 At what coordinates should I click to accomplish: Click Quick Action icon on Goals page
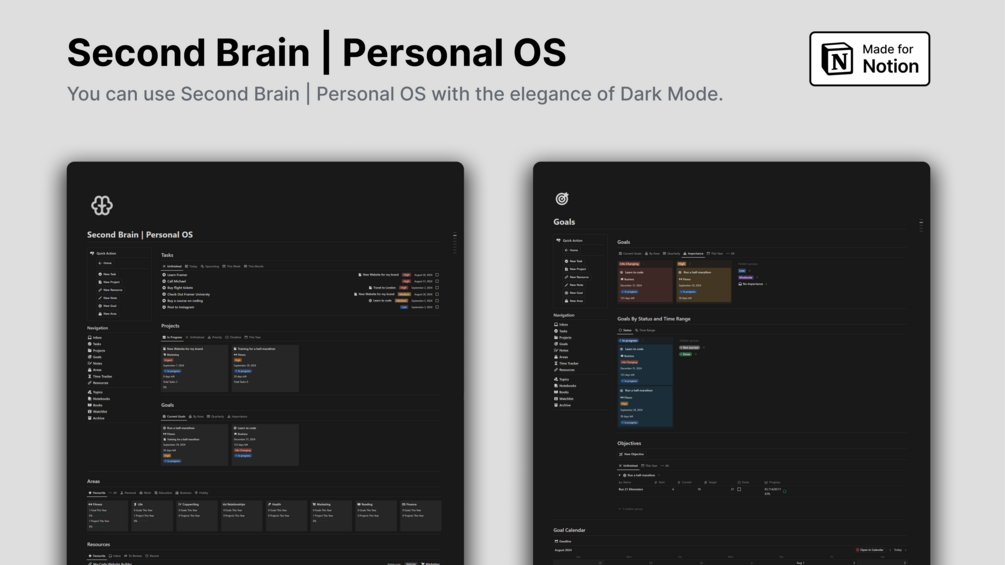558,240
